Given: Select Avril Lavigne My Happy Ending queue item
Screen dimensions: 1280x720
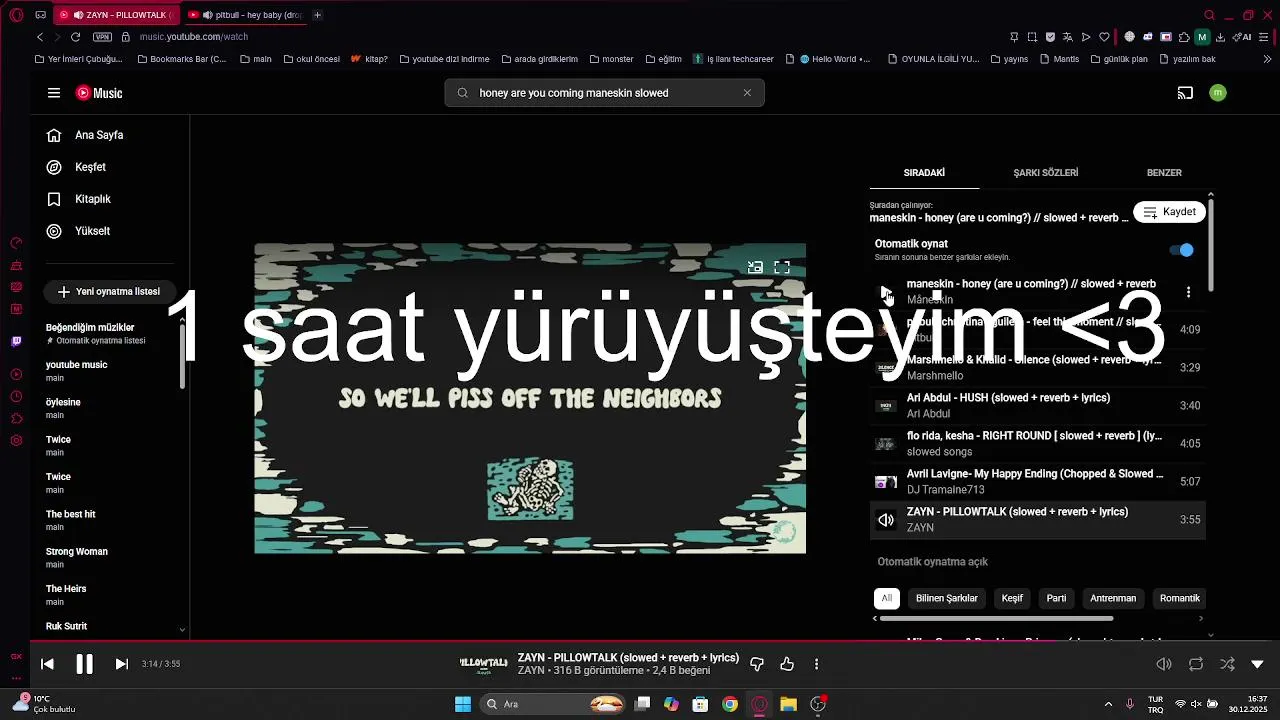Looking at the screenshot, I should point(1037,481).
